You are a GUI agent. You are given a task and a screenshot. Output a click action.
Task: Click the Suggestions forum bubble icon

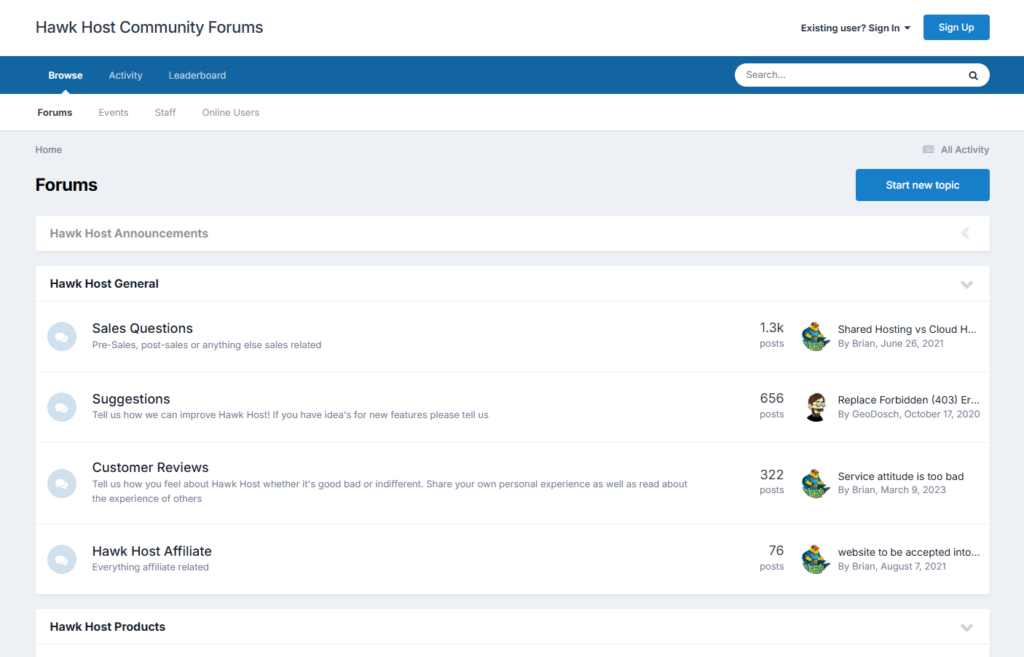[x=61, y=407]
